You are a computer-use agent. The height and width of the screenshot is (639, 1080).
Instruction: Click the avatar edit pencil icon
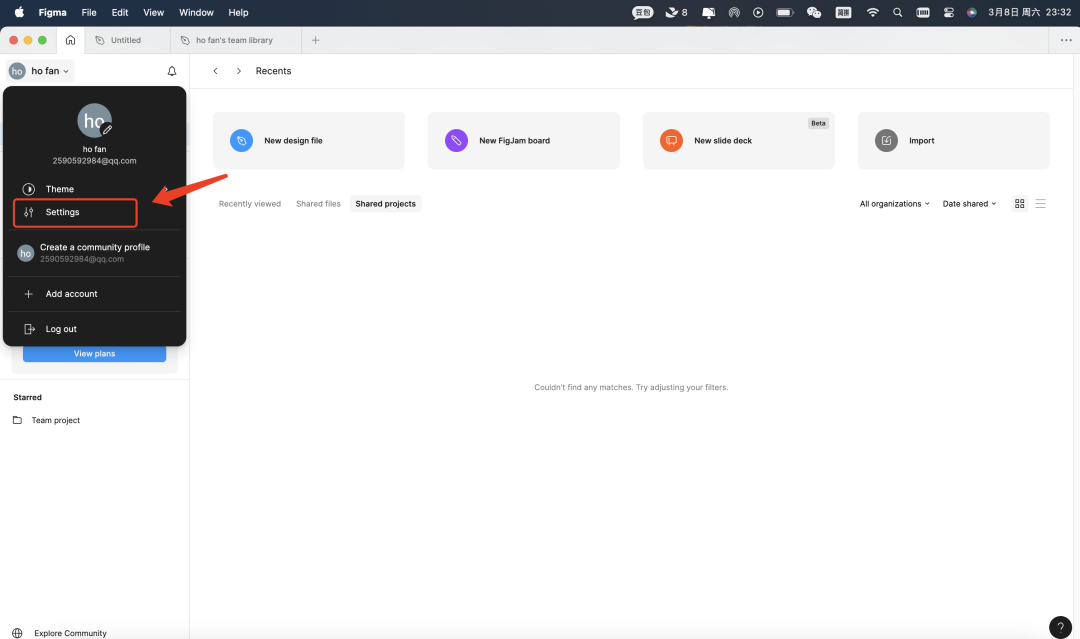click(x=107, y=130)
